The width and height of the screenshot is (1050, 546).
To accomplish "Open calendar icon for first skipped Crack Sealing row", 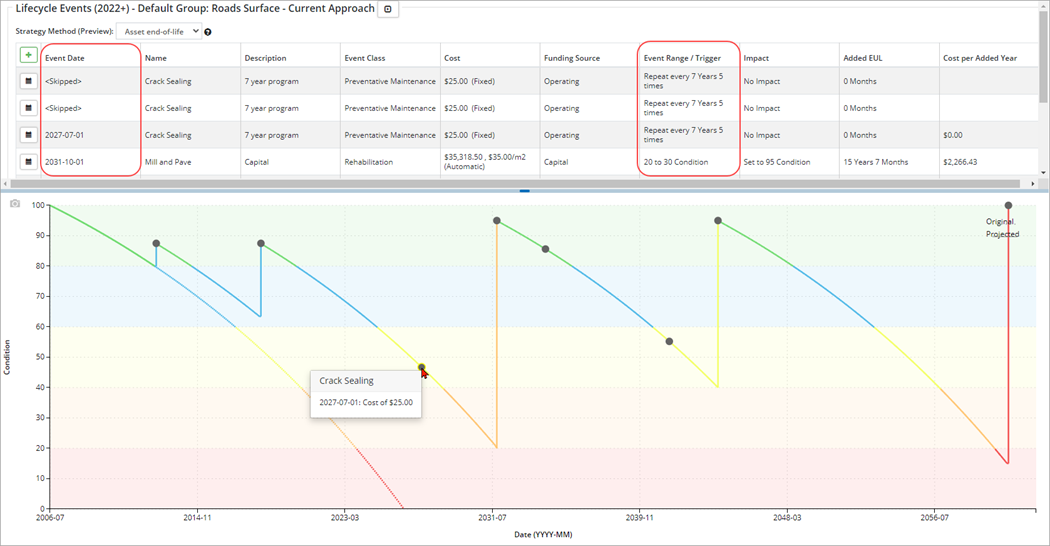I will [28, 81].
